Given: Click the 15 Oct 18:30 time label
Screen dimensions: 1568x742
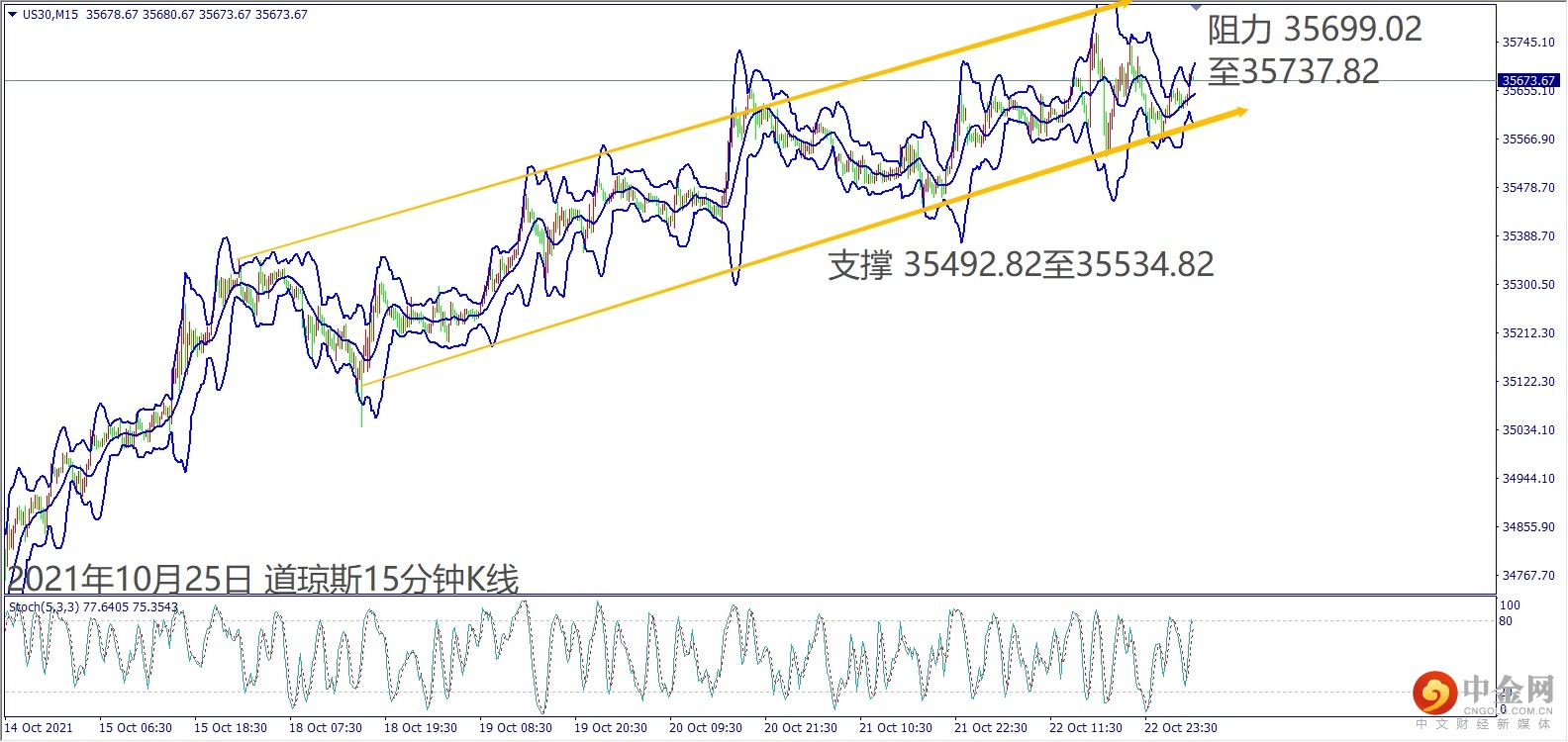Looking at the screenshot, I should point(231,728).
